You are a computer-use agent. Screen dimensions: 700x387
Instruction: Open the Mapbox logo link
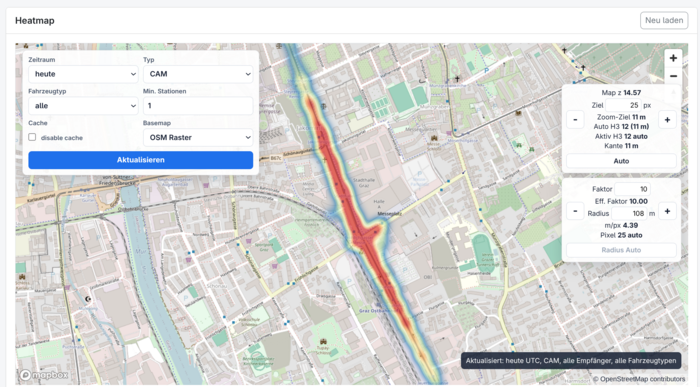[x=44, y=375]
